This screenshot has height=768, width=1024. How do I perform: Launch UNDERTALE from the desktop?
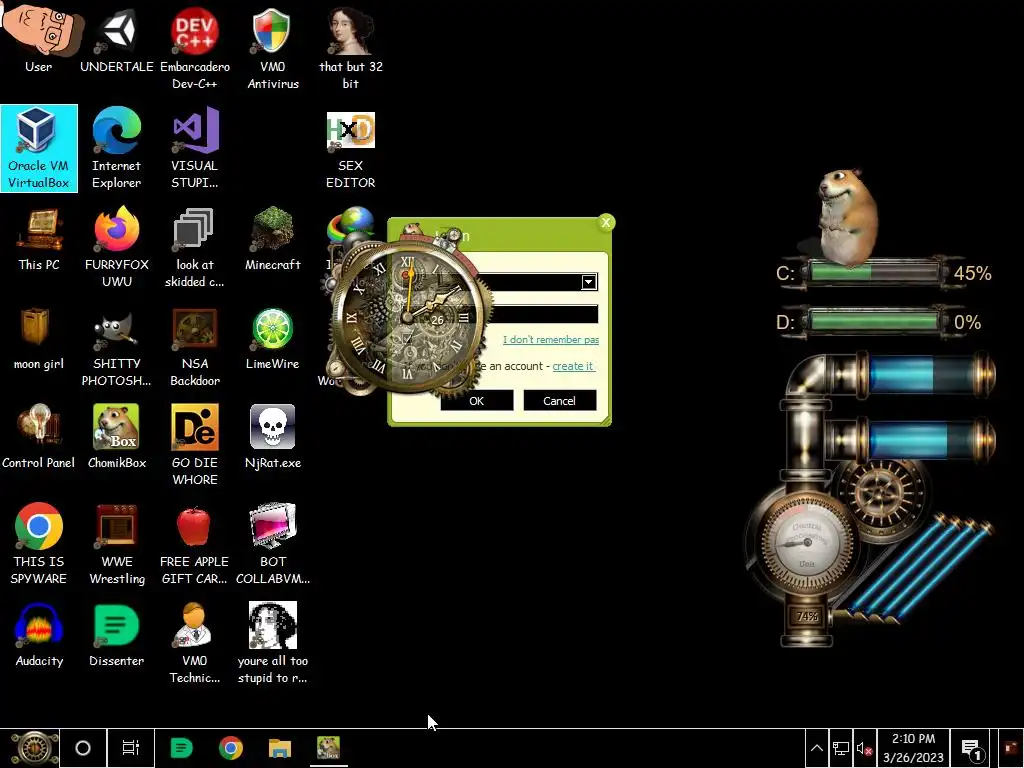click(117, 39)
